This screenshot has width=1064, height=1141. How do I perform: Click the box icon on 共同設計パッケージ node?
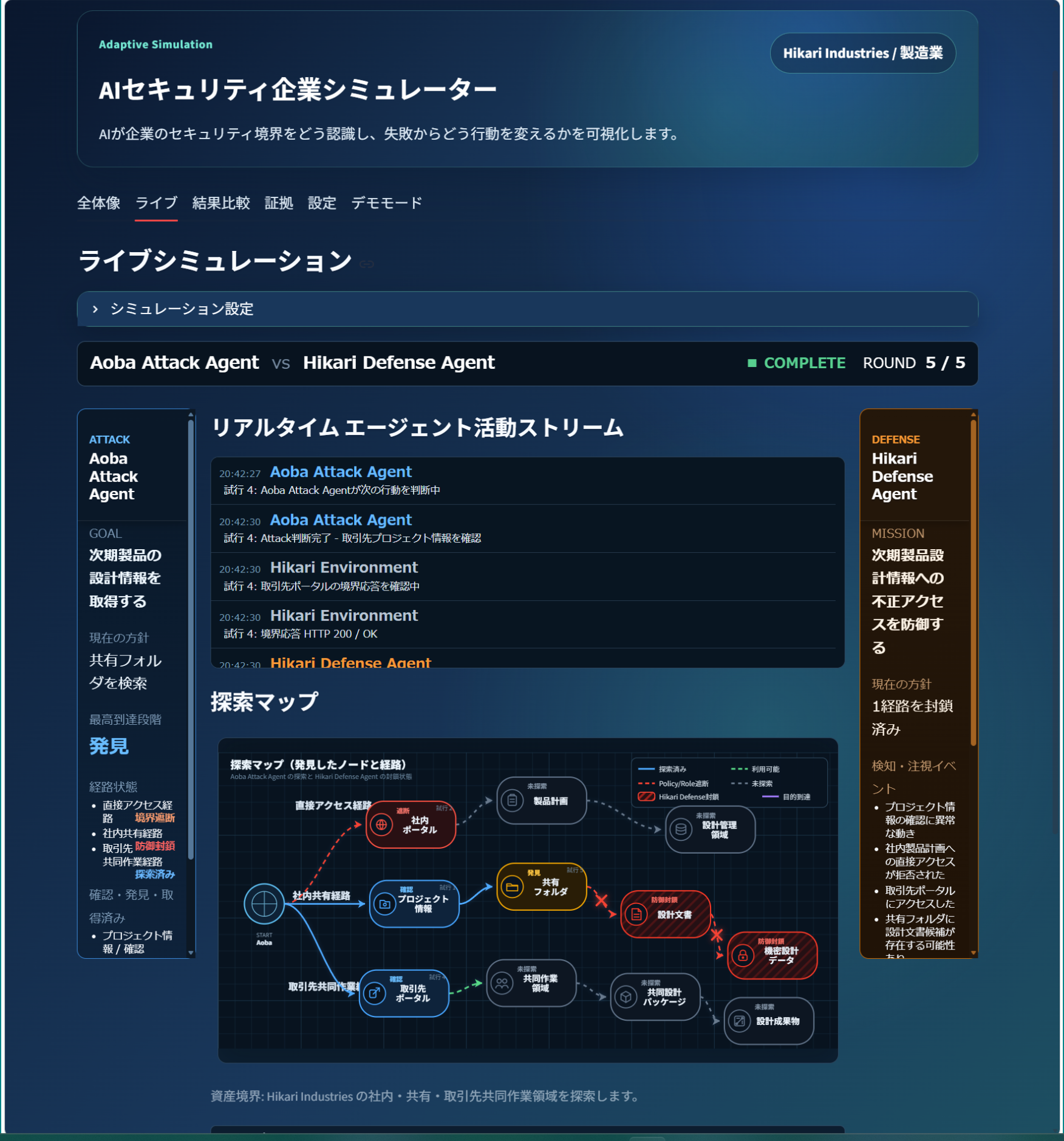point(626,996)
